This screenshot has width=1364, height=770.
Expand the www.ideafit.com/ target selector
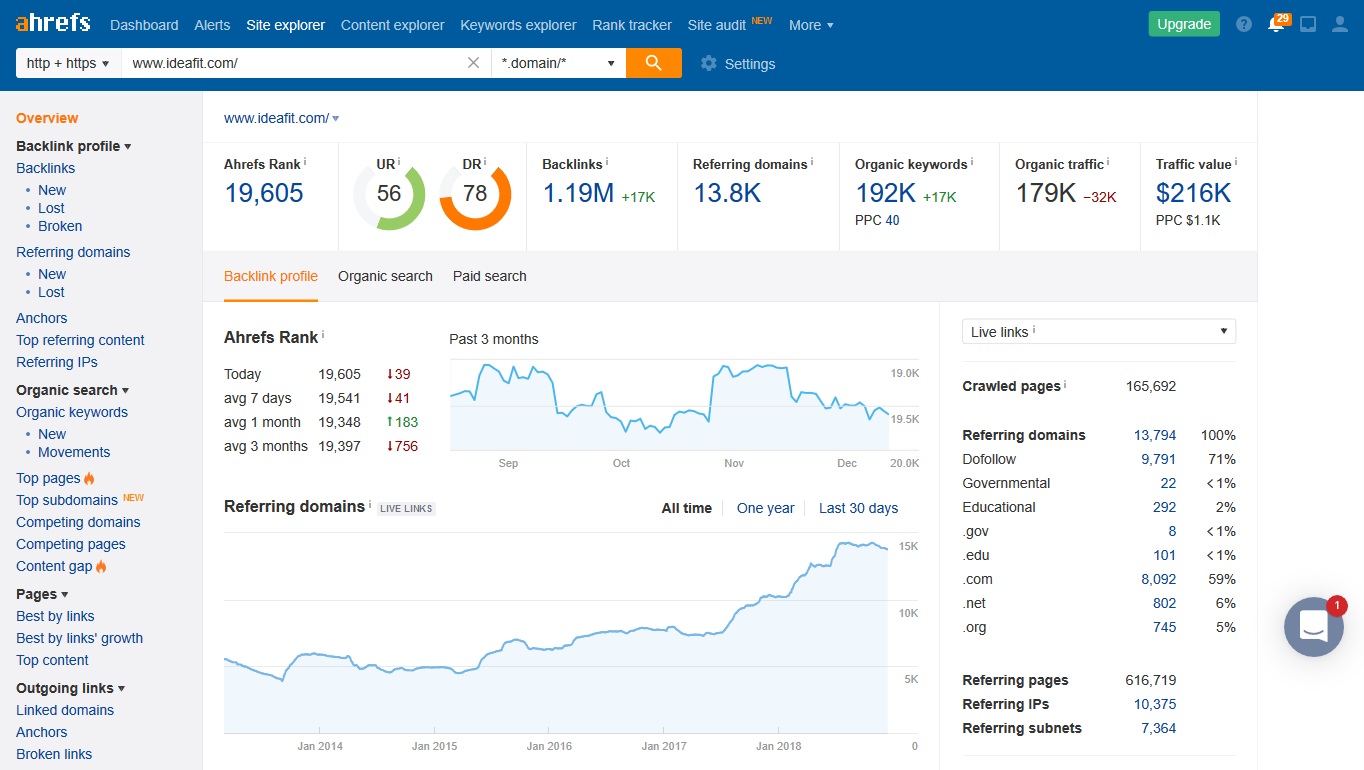point(281,117)
